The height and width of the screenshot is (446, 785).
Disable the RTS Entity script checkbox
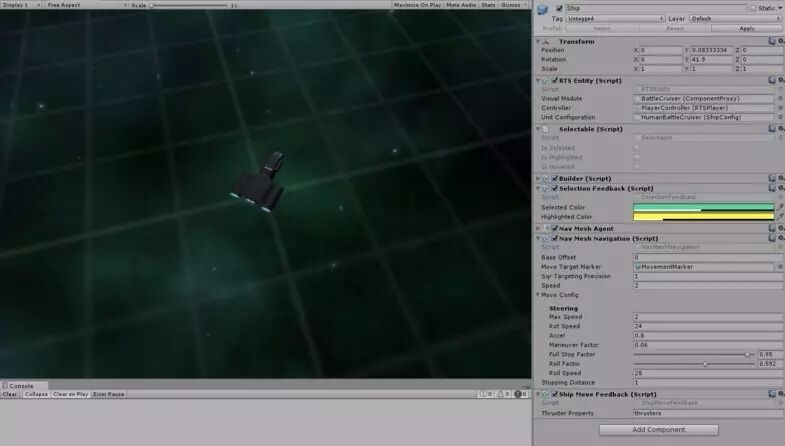tap(555, 80)
